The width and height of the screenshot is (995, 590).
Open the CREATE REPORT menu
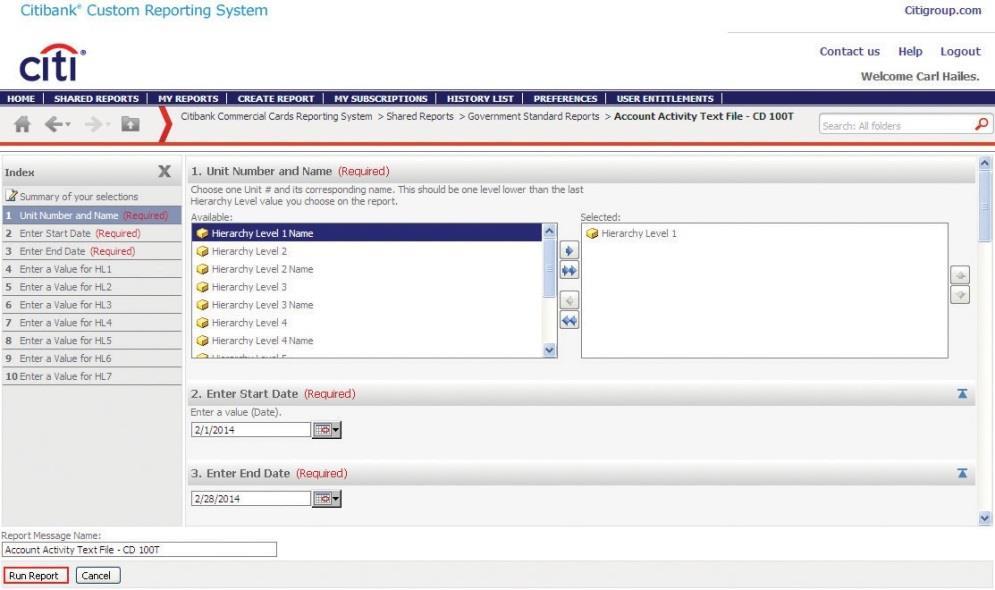[275, 98]
